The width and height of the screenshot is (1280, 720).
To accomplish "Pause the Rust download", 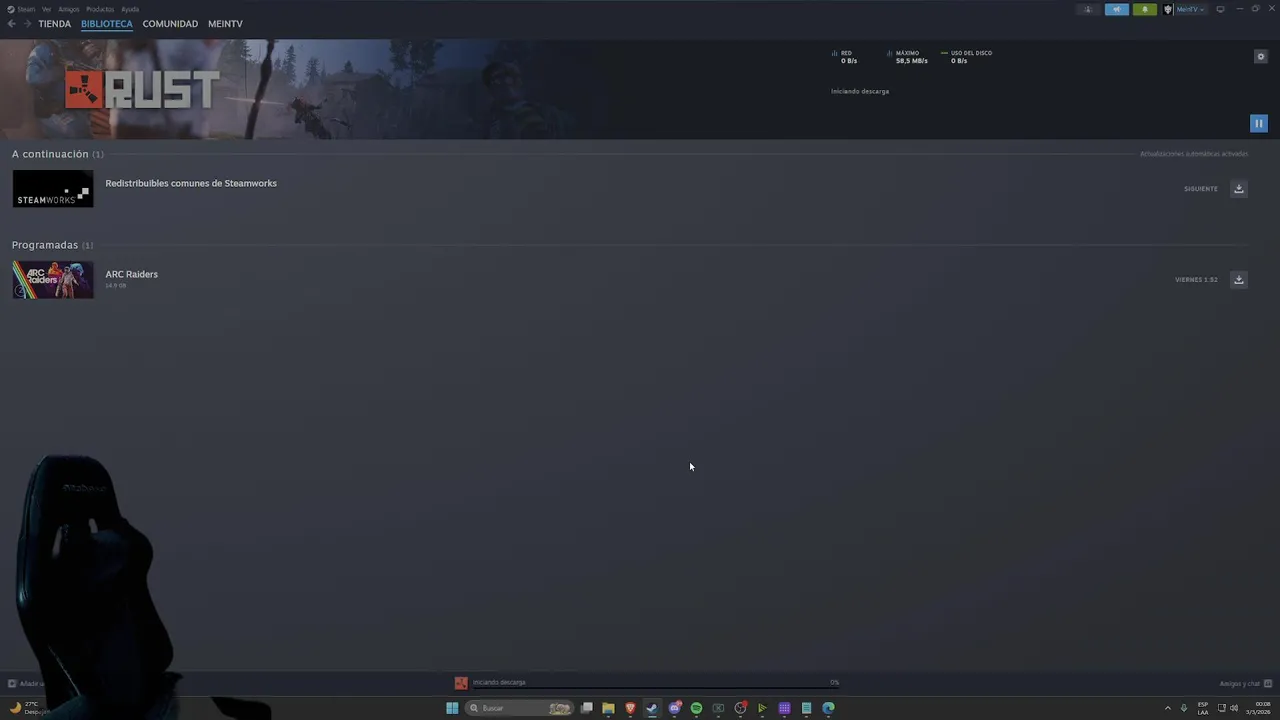I will click(x=1258, y=123).
